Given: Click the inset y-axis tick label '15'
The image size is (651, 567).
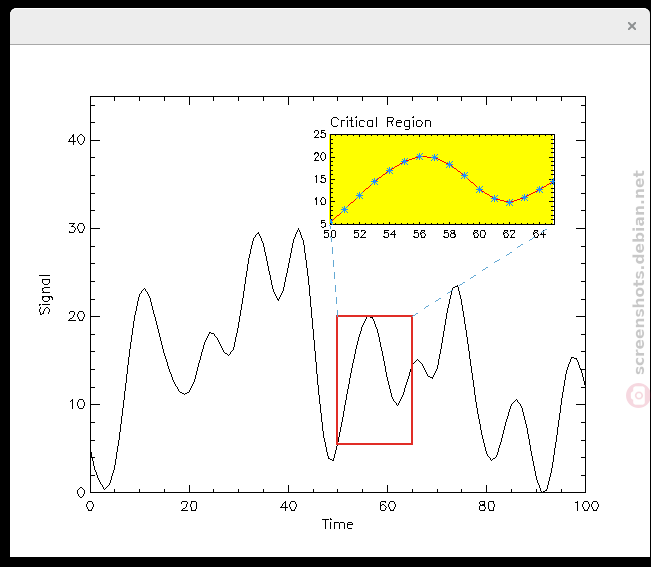Looking at the screenshot, I should coord(320,179).
